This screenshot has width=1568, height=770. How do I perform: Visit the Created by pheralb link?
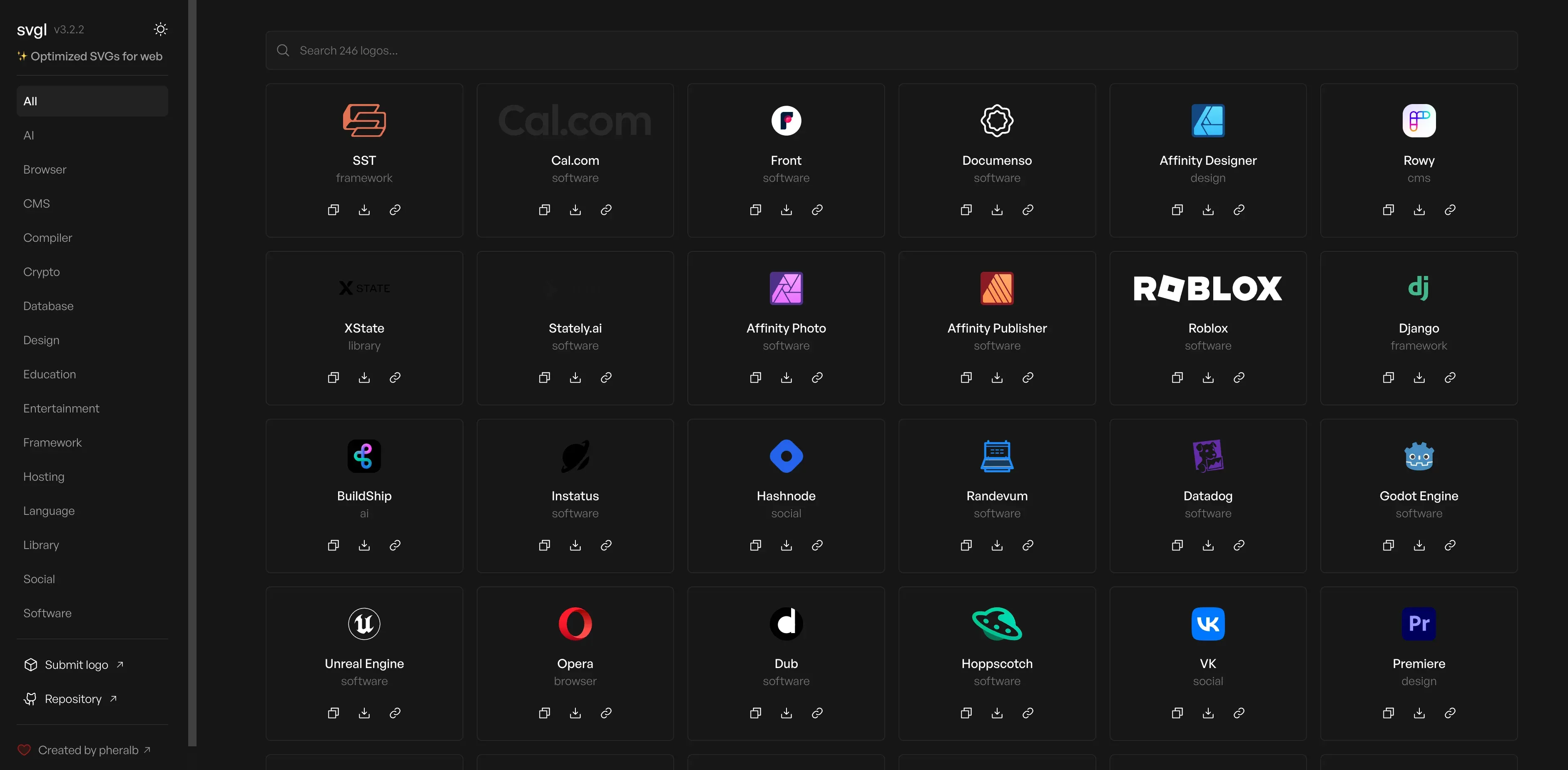click(84, 750)
